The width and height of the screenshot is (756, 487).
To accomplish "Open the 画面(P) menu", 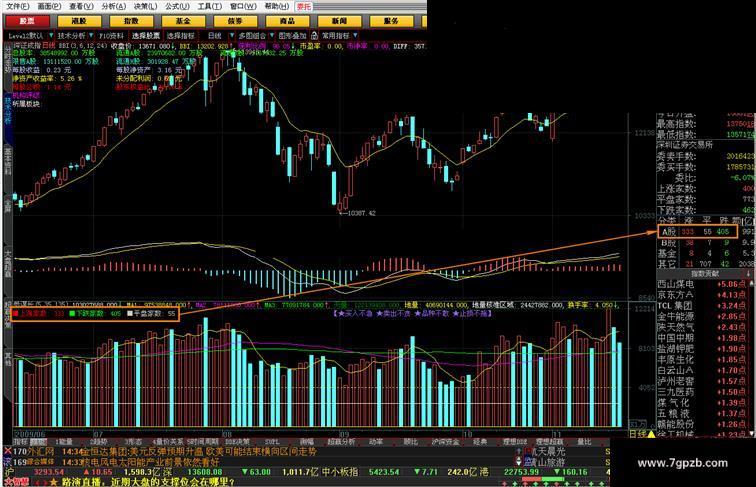I will [x=49, y=6].
